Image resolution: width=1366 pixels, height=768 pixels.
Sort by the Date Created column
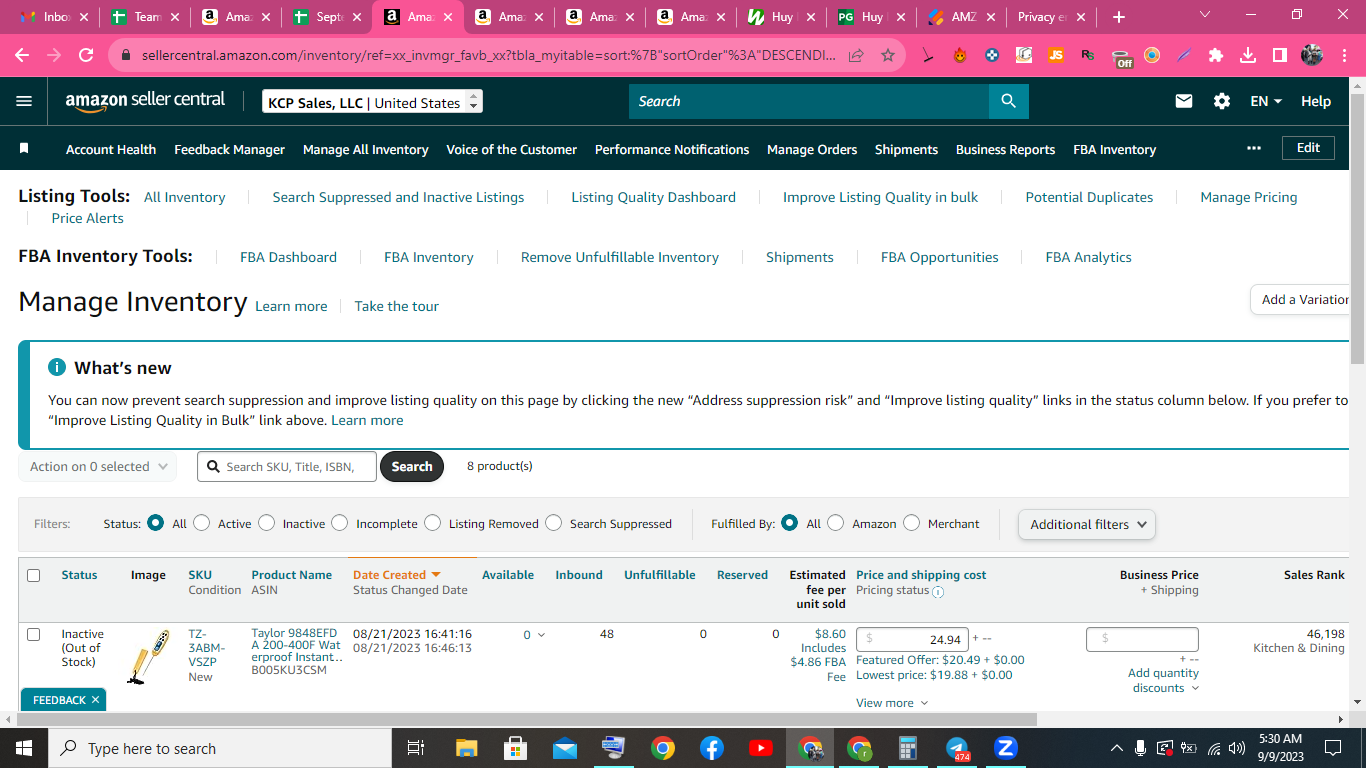(x=396, y=575)
